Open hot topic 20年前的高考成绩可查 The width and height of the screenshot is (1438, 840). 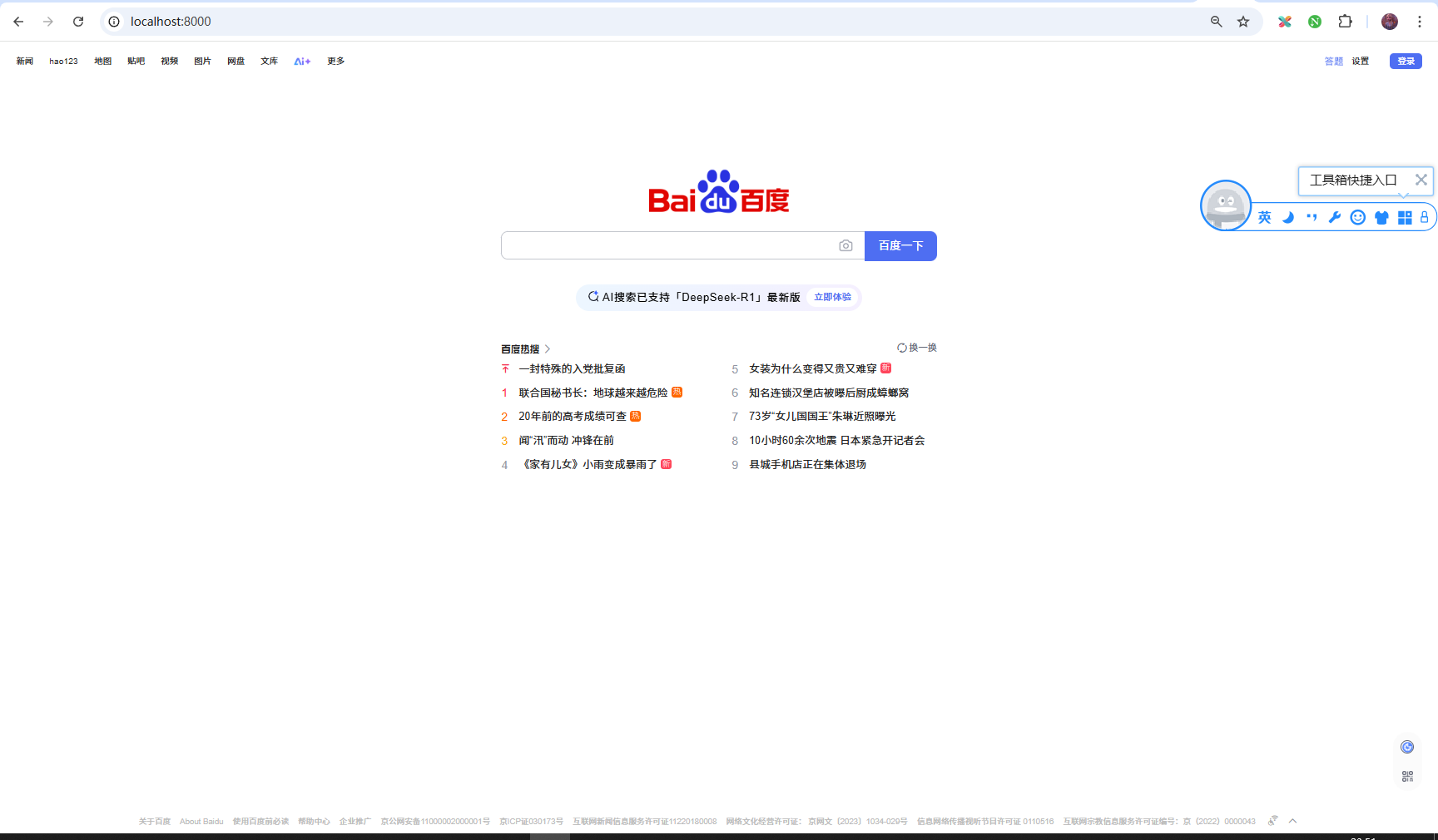coord(573,416)
